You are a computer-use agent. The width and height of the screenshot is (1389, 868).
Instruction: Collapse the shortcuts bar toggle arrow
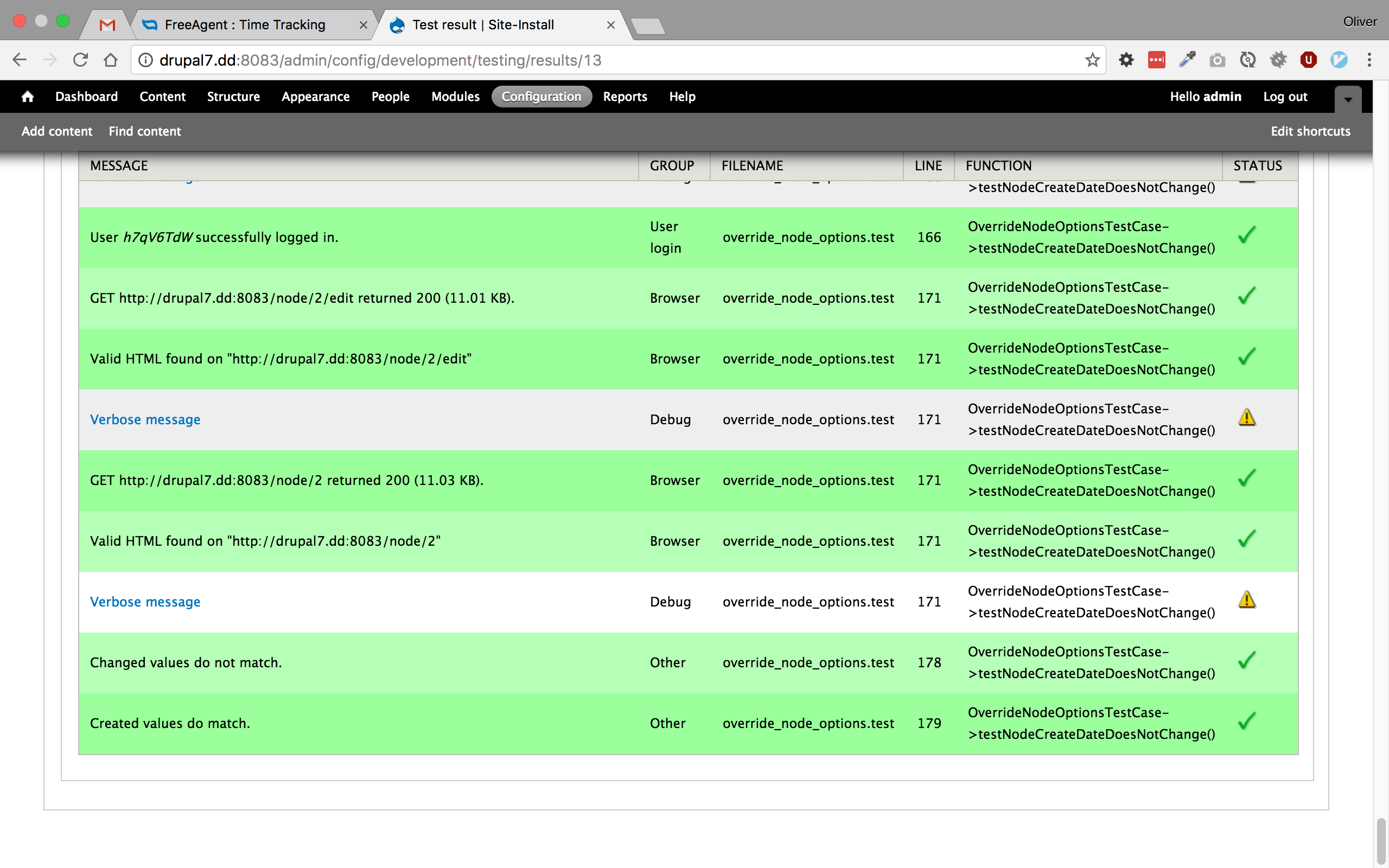(1348, 99)
